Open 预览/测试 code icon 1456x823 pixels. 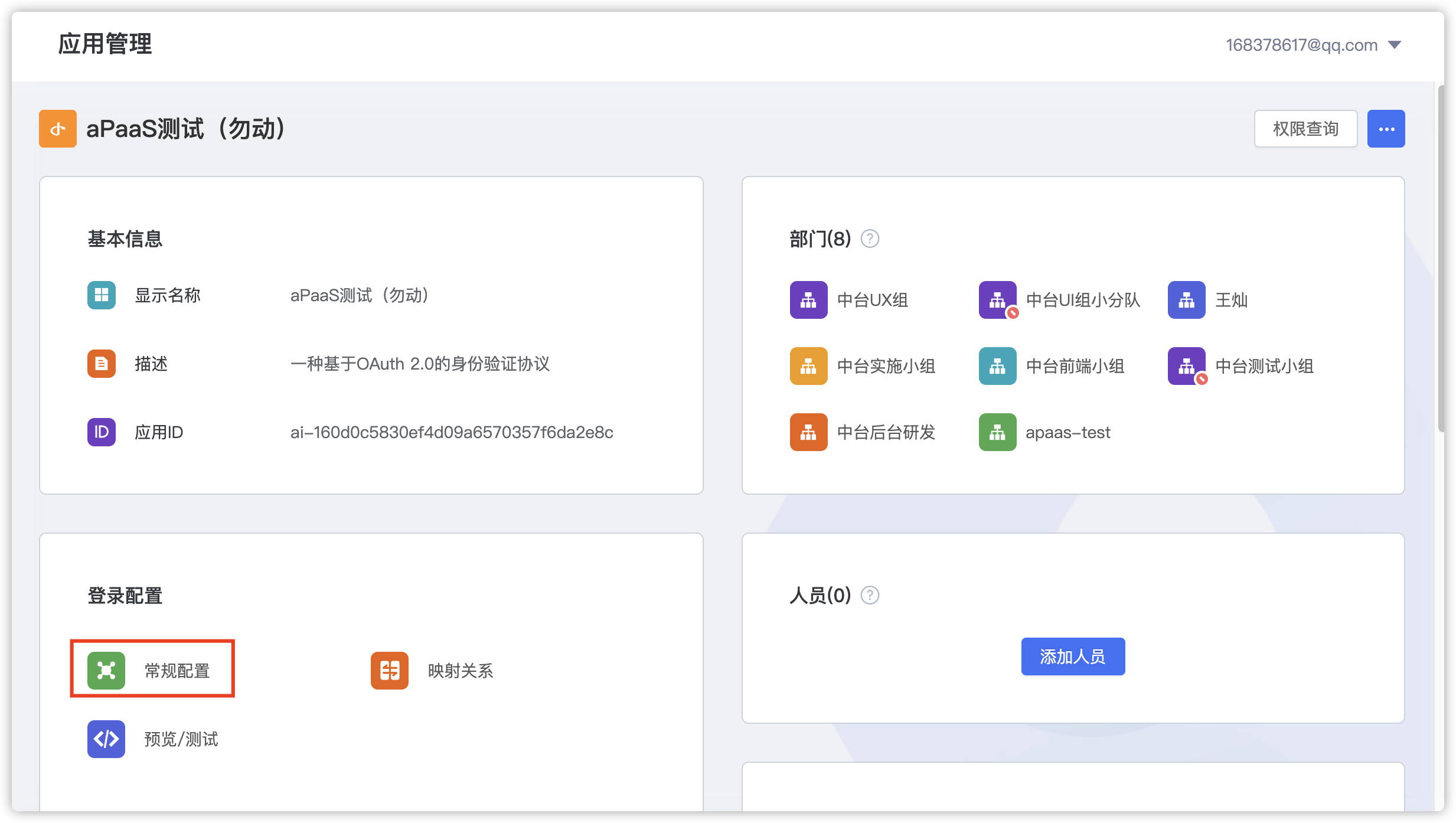coord(106,739)
